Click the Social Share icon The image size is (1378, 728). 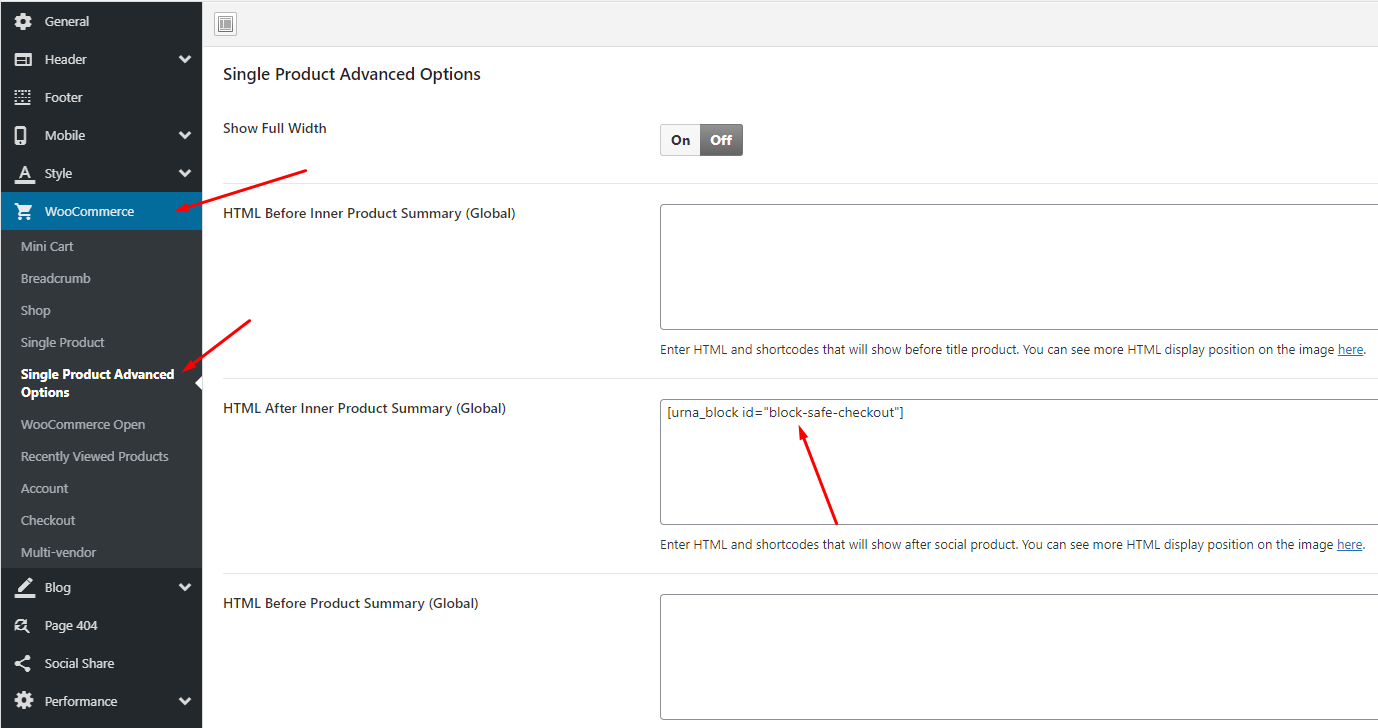click(x=23, y=663)
